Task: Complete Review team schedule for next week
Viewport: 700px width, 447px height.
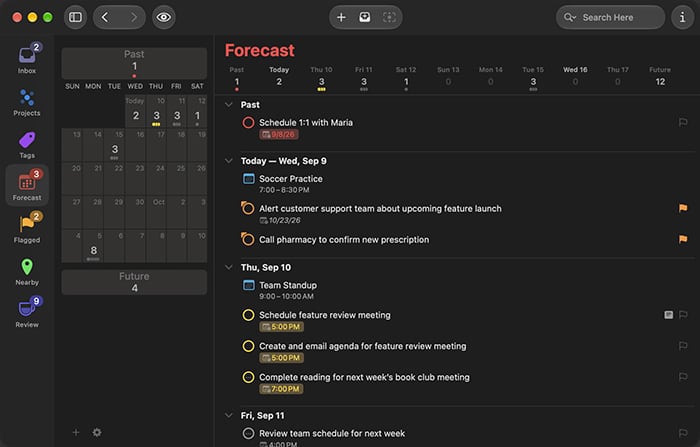Action: pyautogui.click(x=248, y=433)
